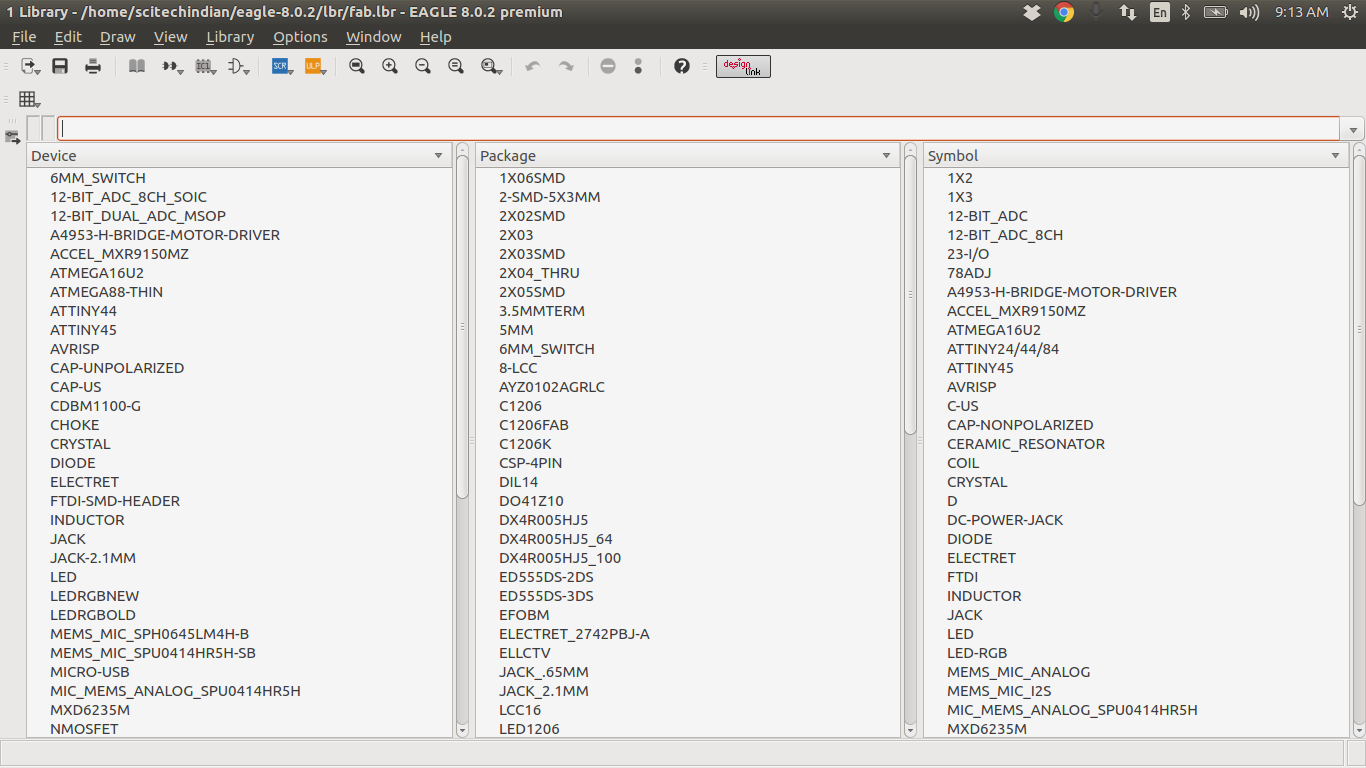Image resolution: width=1366 pixels, height=768 pixels.
Task: Open the Draw menu
Action: [117, 37]
